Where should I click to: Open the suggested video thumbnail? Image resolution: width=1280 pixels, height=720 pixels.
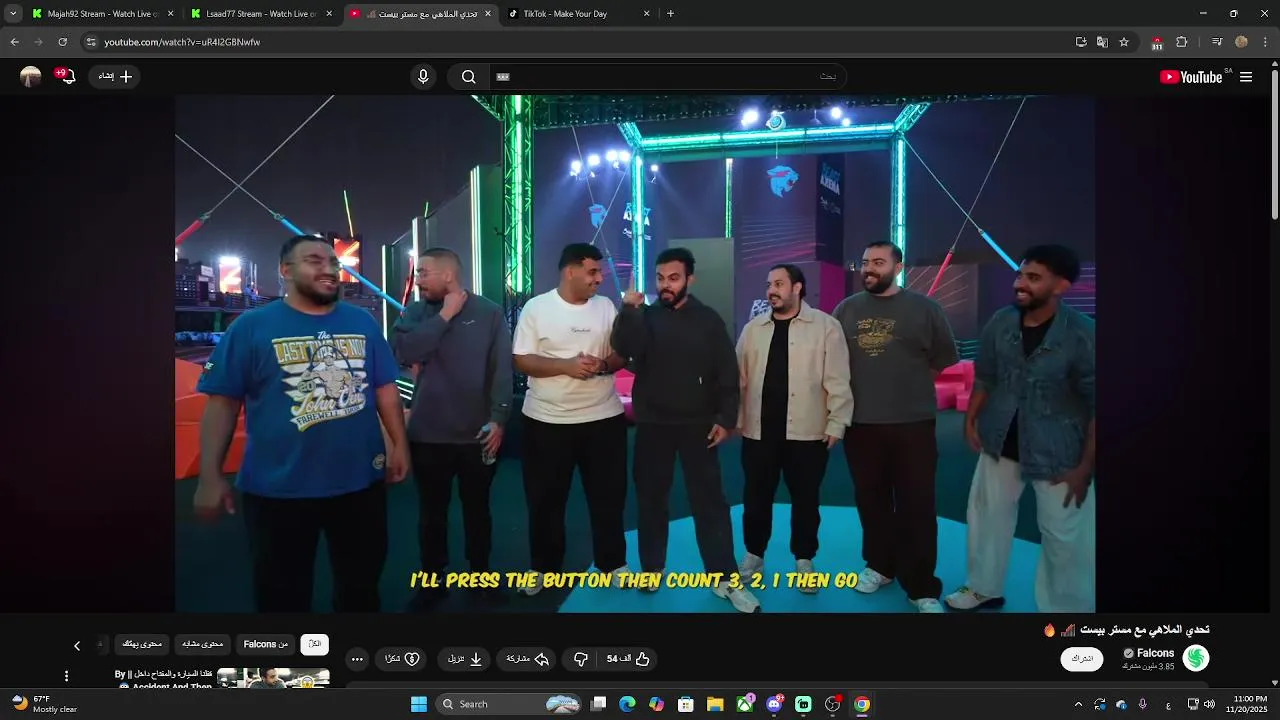(273, 679)
